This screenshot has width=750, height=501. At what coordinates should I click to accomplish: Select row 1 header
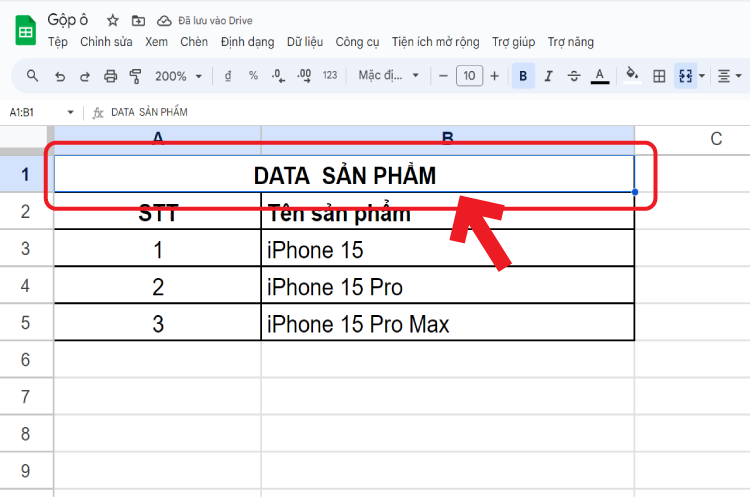tap(26, 174)
